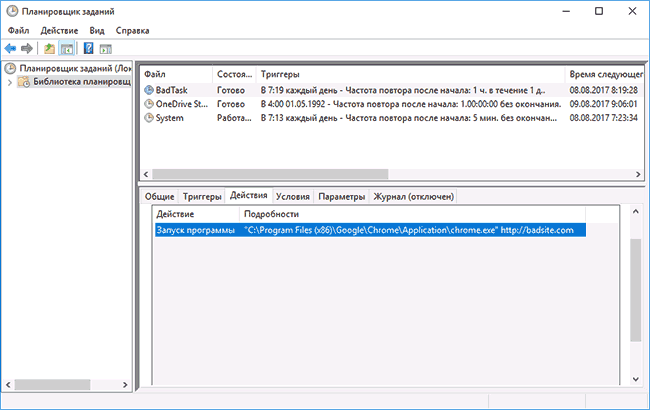
Task: Select the OneDrive task row
Action: click(180, 104)
